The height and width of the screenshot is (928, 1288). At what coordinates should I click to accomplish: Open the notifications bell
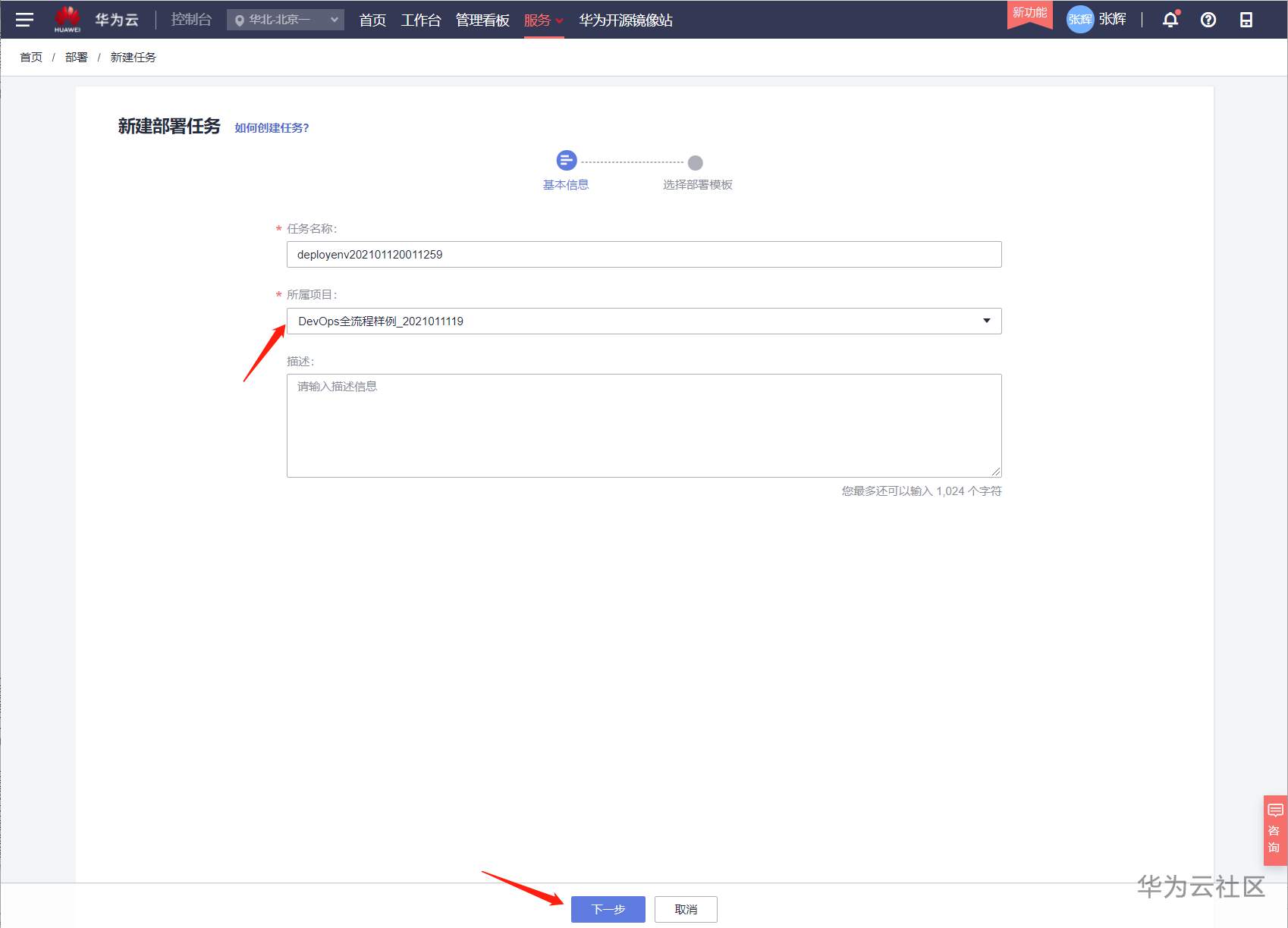1170,20
